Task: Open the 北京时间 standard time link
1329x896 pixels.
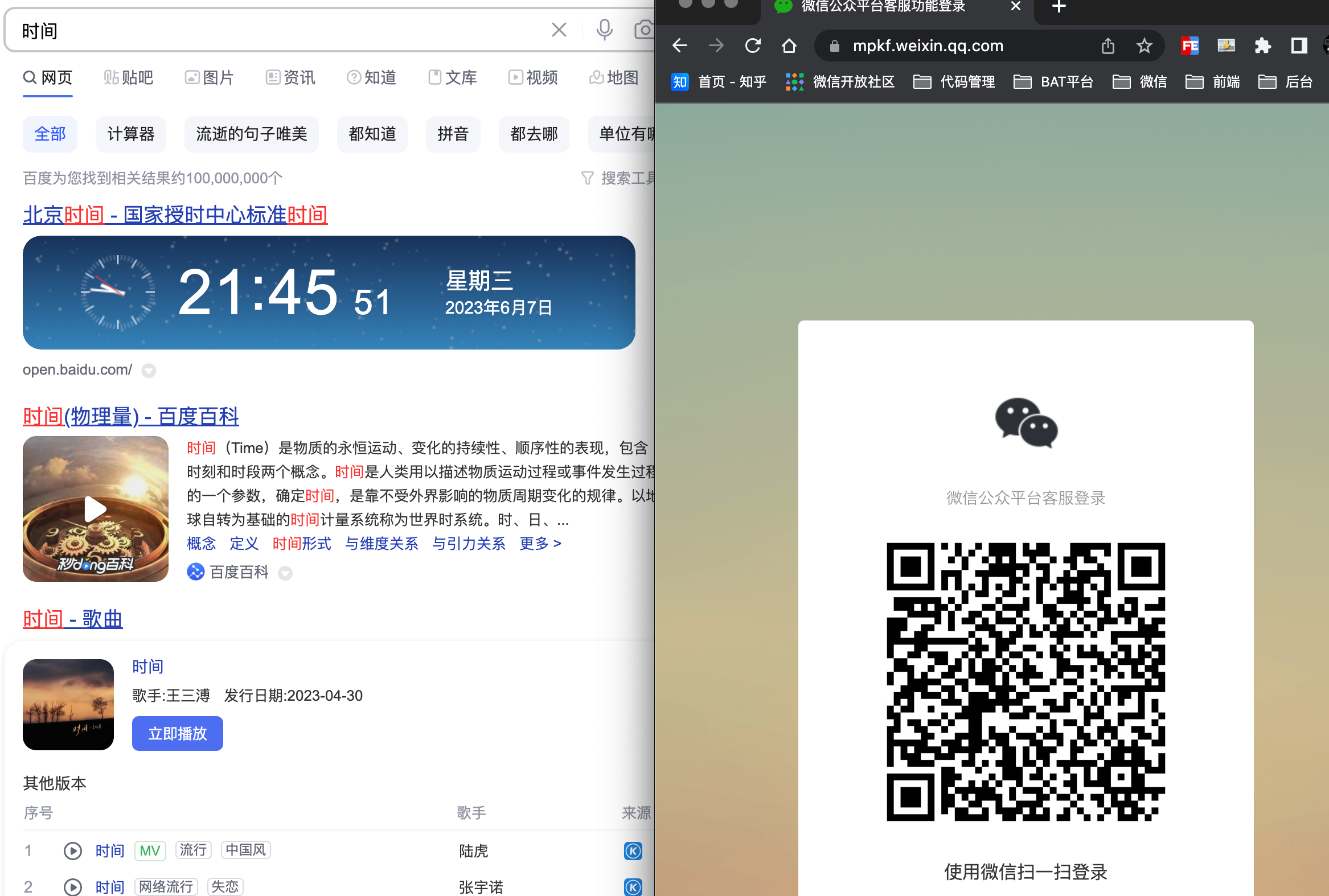Action: [x=175, y=215]
